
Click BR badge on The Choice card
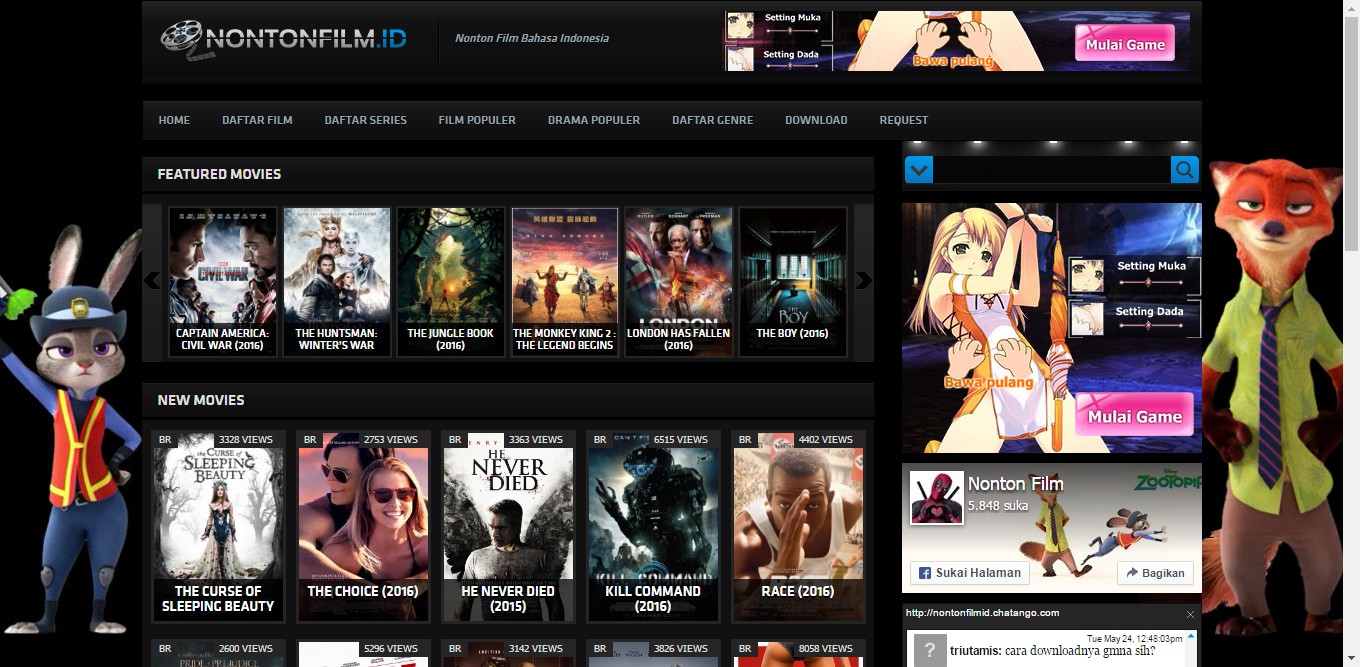pos(310,439)
